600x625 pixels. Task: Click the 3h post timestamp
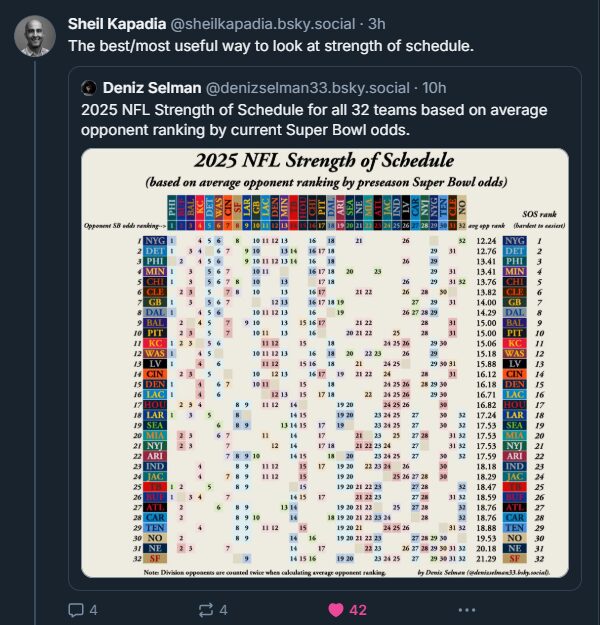tap(376, 24)
